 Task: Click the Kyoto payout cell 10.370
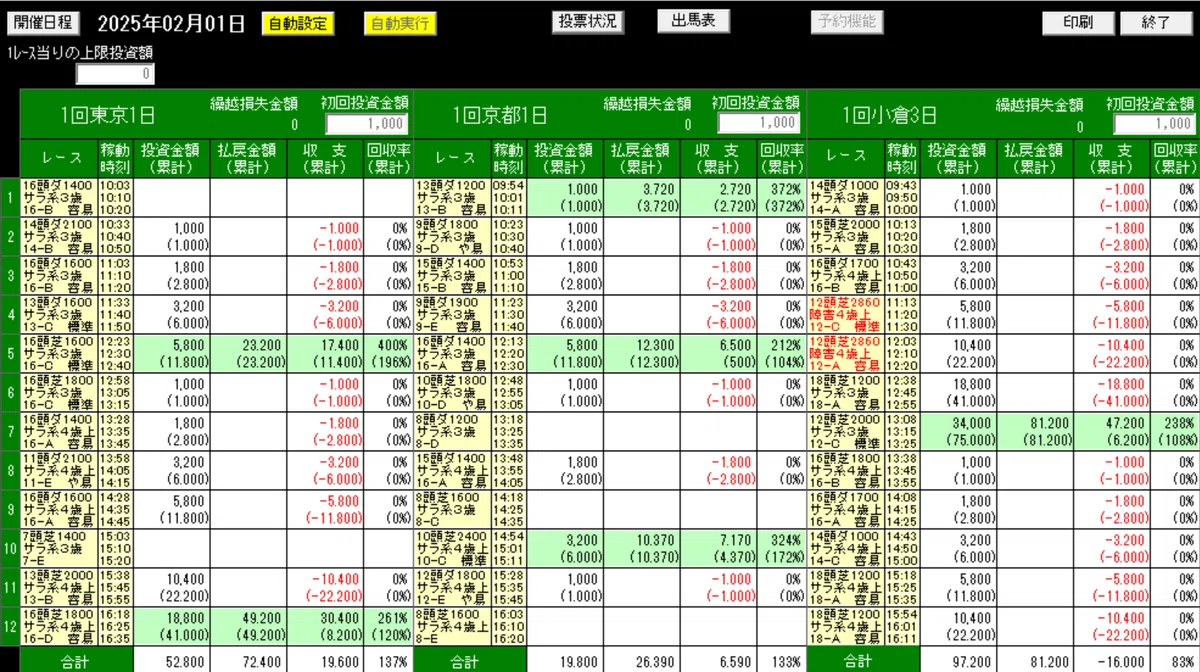pyautogui.click(x=642, y=548)
